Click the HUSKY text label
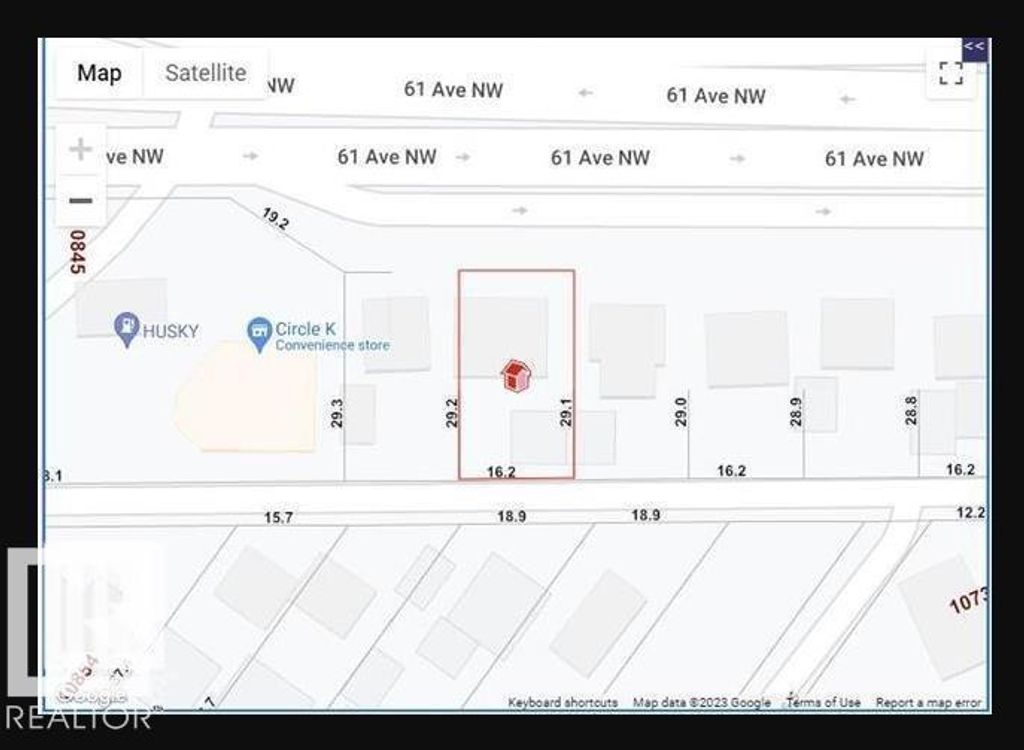The image size is (1024, 750). (x=170, y=331)
